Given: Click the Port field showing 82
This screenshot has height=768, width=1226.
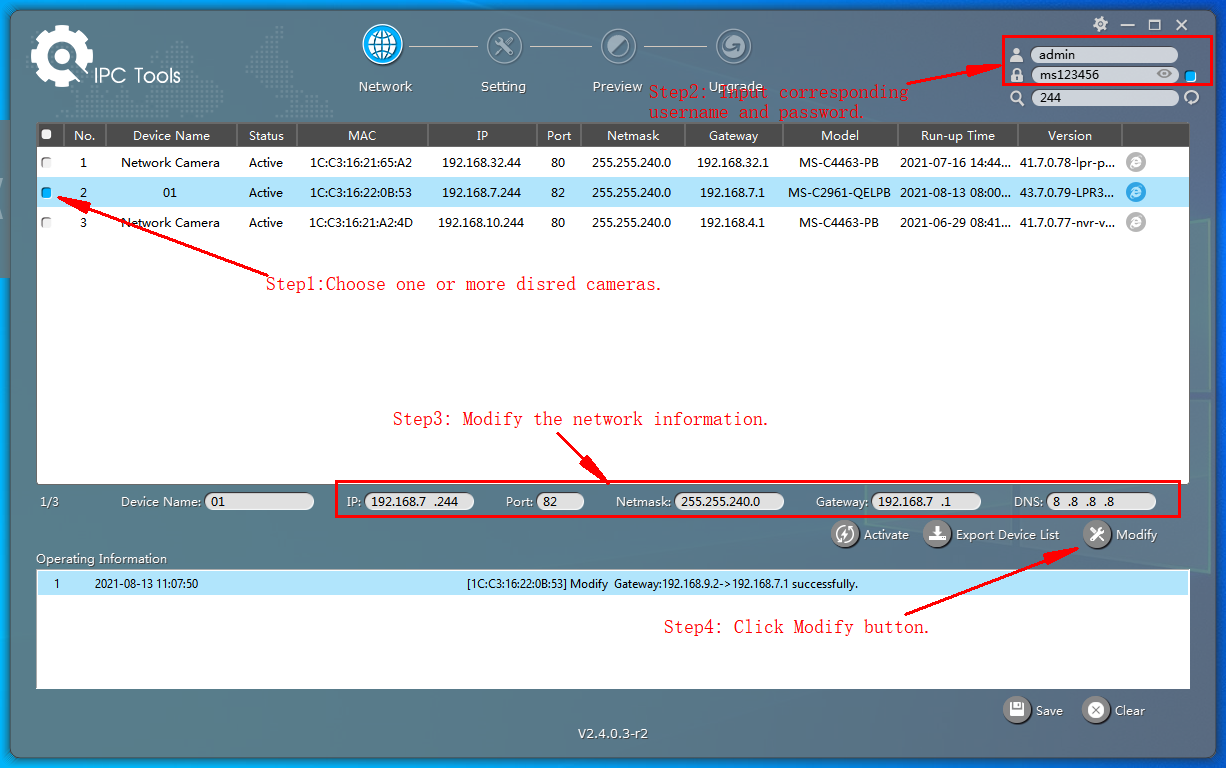Looking at the screenshot, I should (560, 502).
